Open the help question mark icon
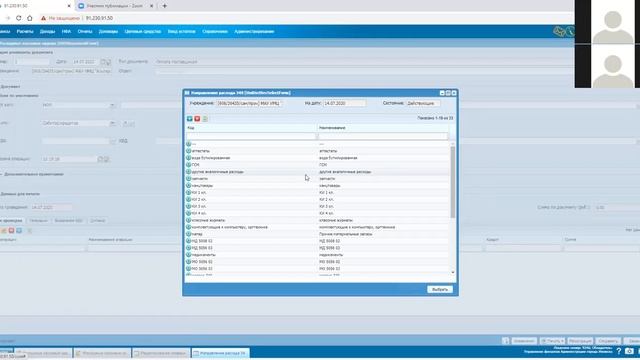Screen dimensions: 640x360 [x=619, y=351]
